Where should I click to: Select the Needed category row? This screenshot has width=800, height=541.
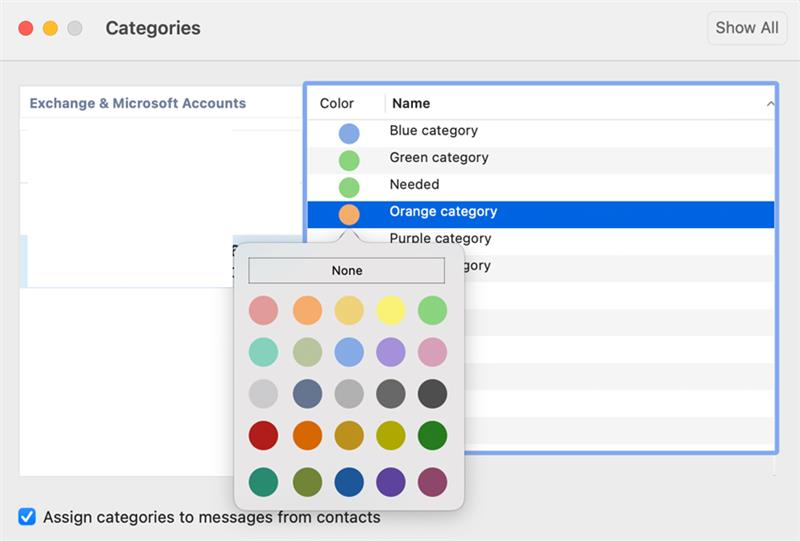point(541,187)
